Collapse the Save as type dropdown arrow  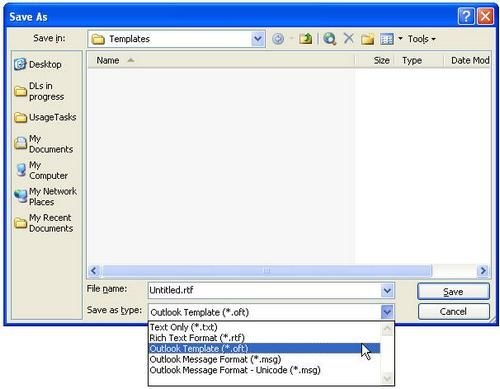[x=387, y=312]
